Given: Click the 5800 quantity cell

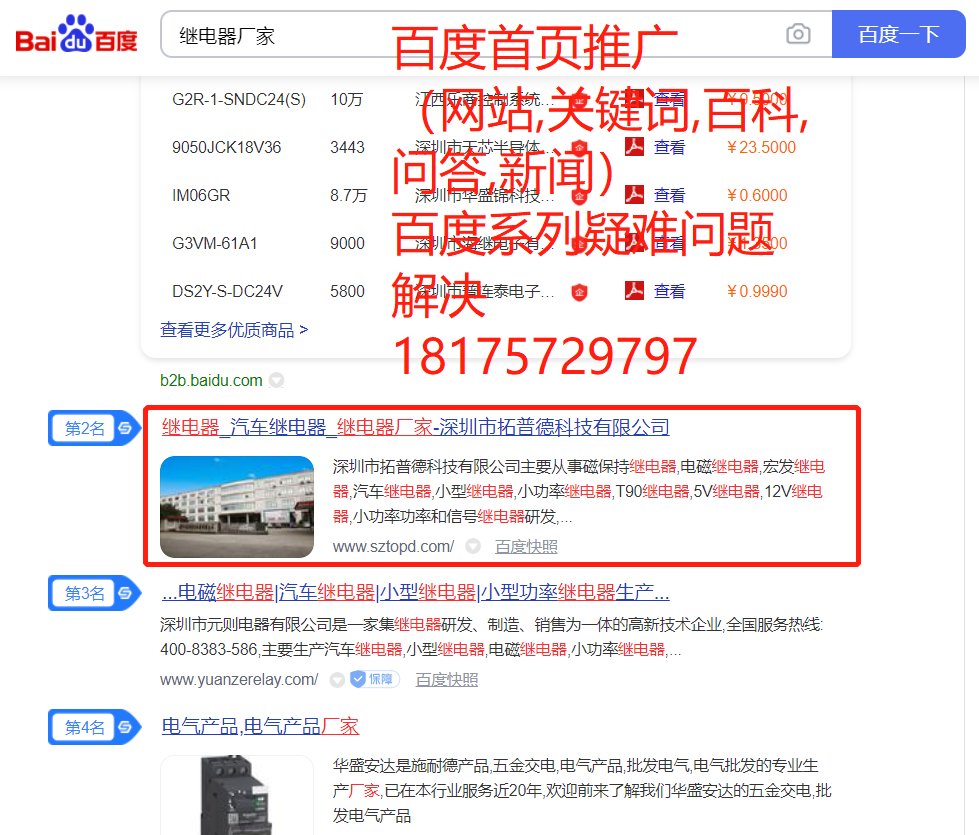Looking at the screenshot, I should click(x=347, y=292).
